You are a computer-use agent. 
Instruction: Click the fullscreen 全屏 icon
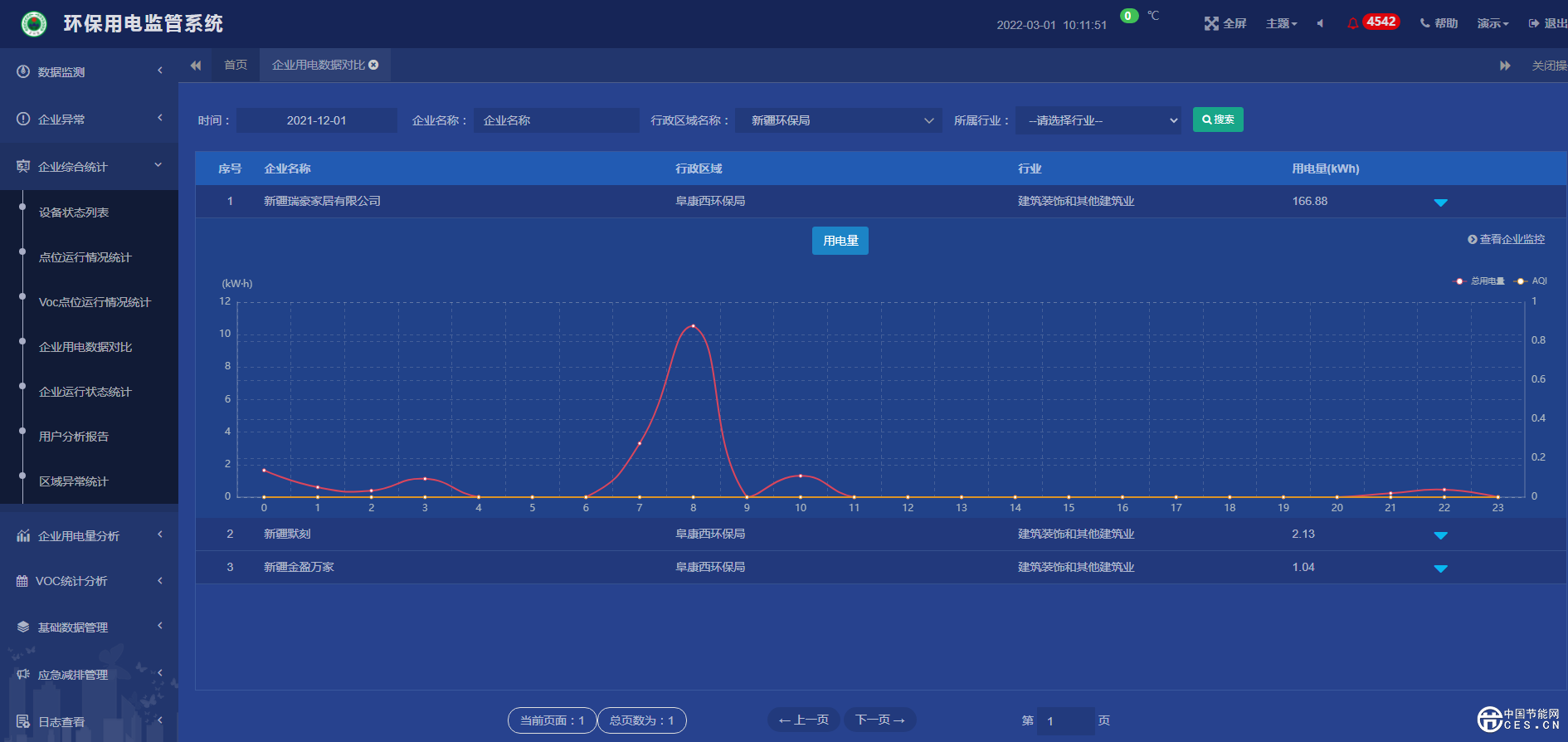(x=1211, y=23)
